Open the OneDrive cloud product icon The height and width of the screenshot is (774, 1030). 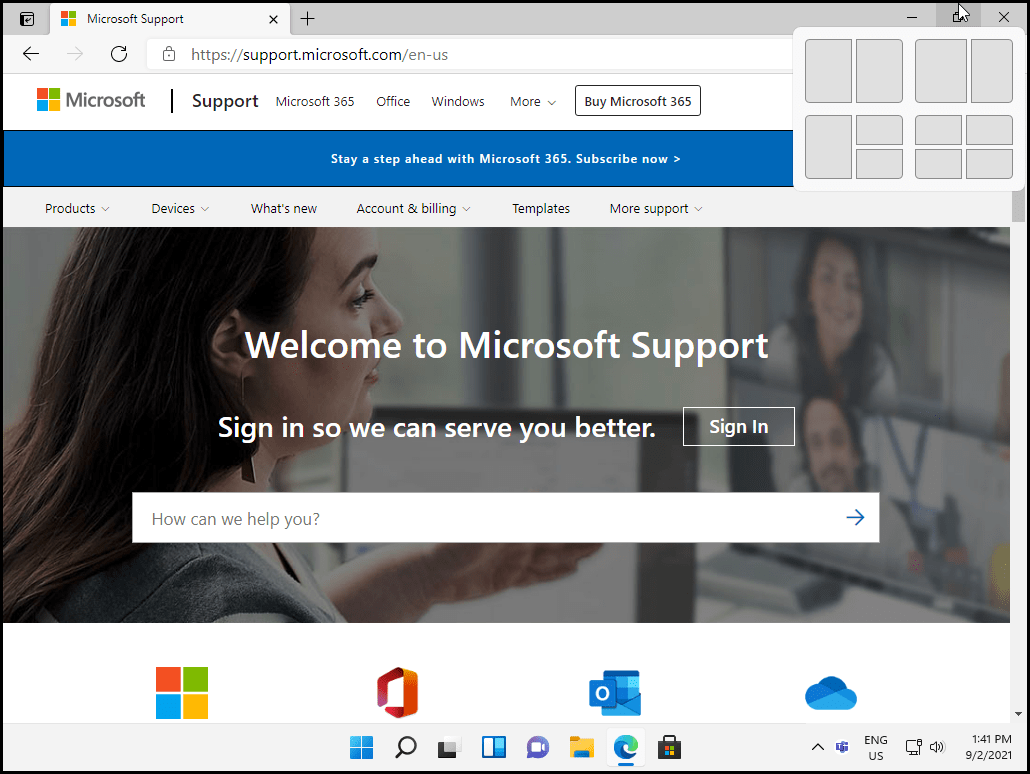tap(831, 693)
